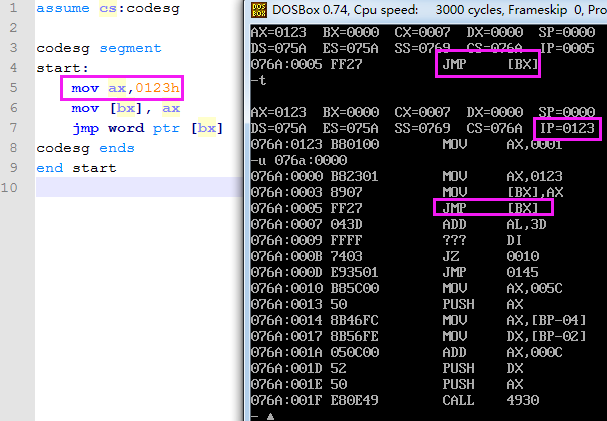This screenshot has width=607, height=421.
Task: Click '076A:0007 043D' ADD AL,3D line
Action: (399, 224)
